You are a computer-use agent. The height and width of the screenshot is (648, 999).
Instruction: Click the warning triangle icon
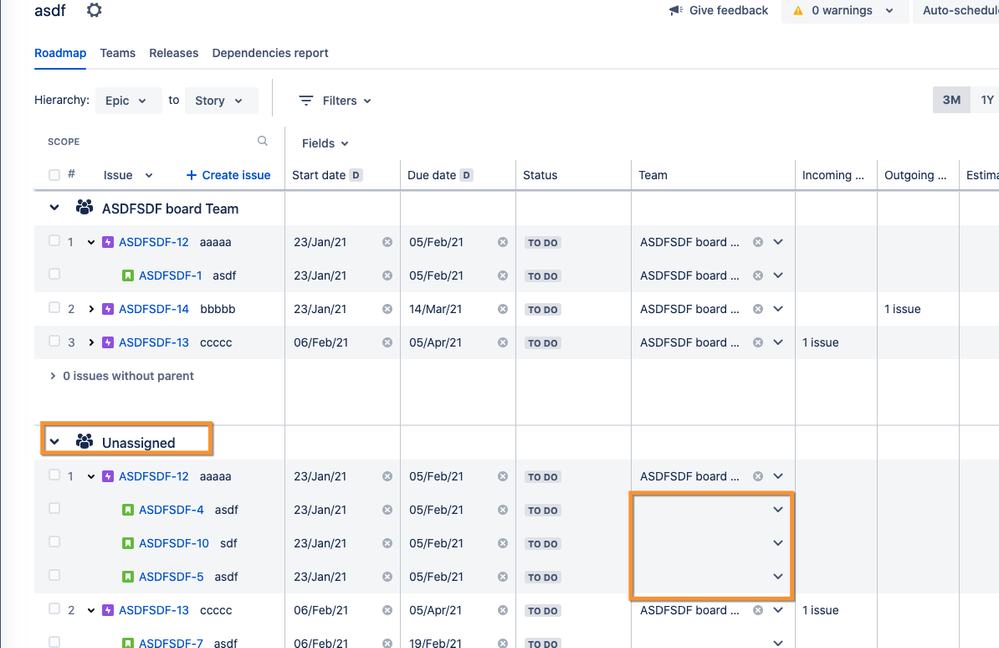(x=798, y=11)
